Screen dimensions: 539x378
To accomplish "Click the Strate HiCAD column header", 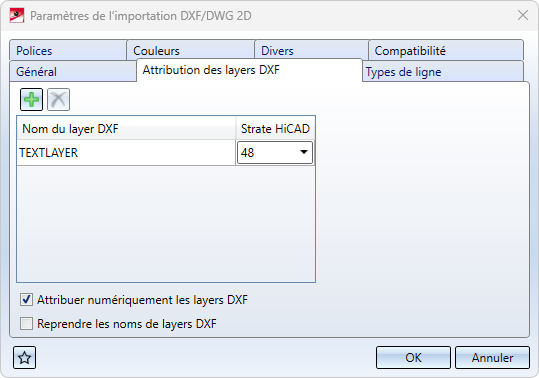I will [275, 129].
